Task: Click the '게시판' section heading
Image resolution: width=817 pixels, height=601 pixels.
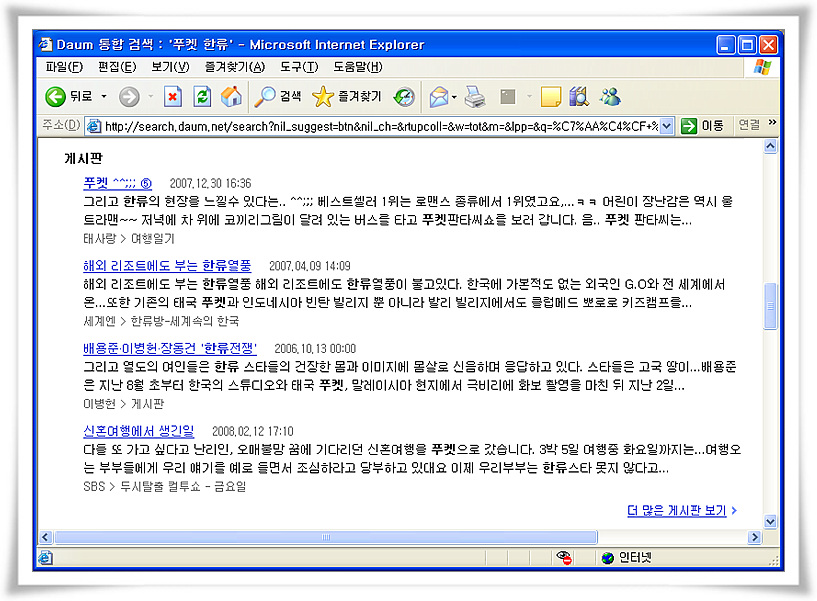Action: pos(83,158)
